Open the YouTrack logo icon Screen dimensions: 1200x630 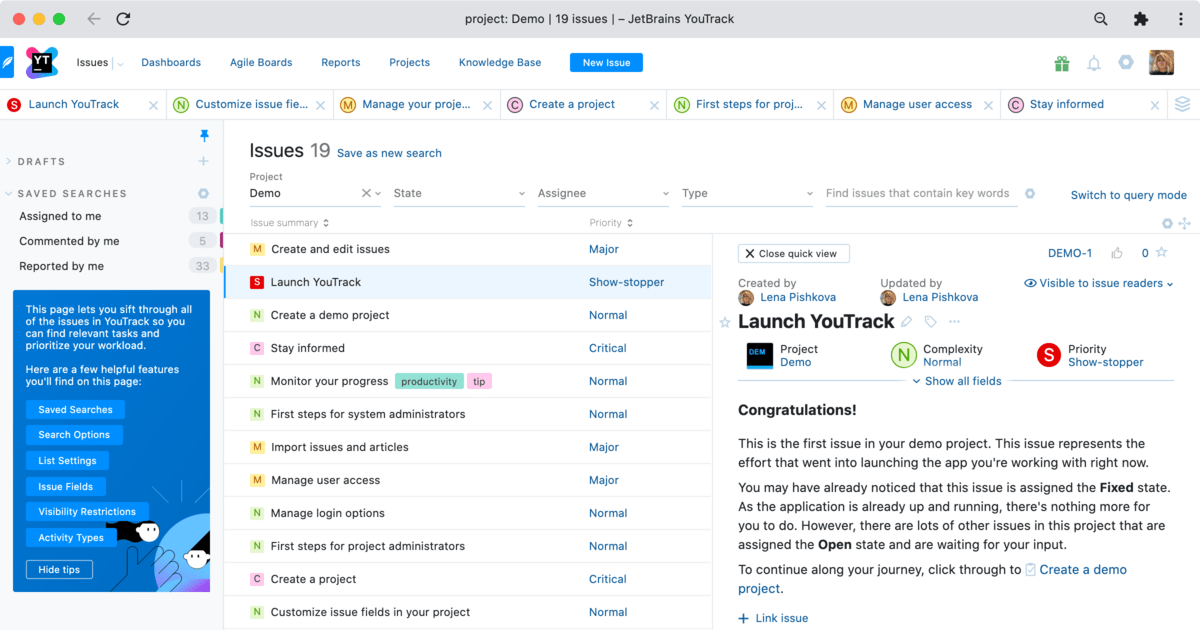(41, 62)
